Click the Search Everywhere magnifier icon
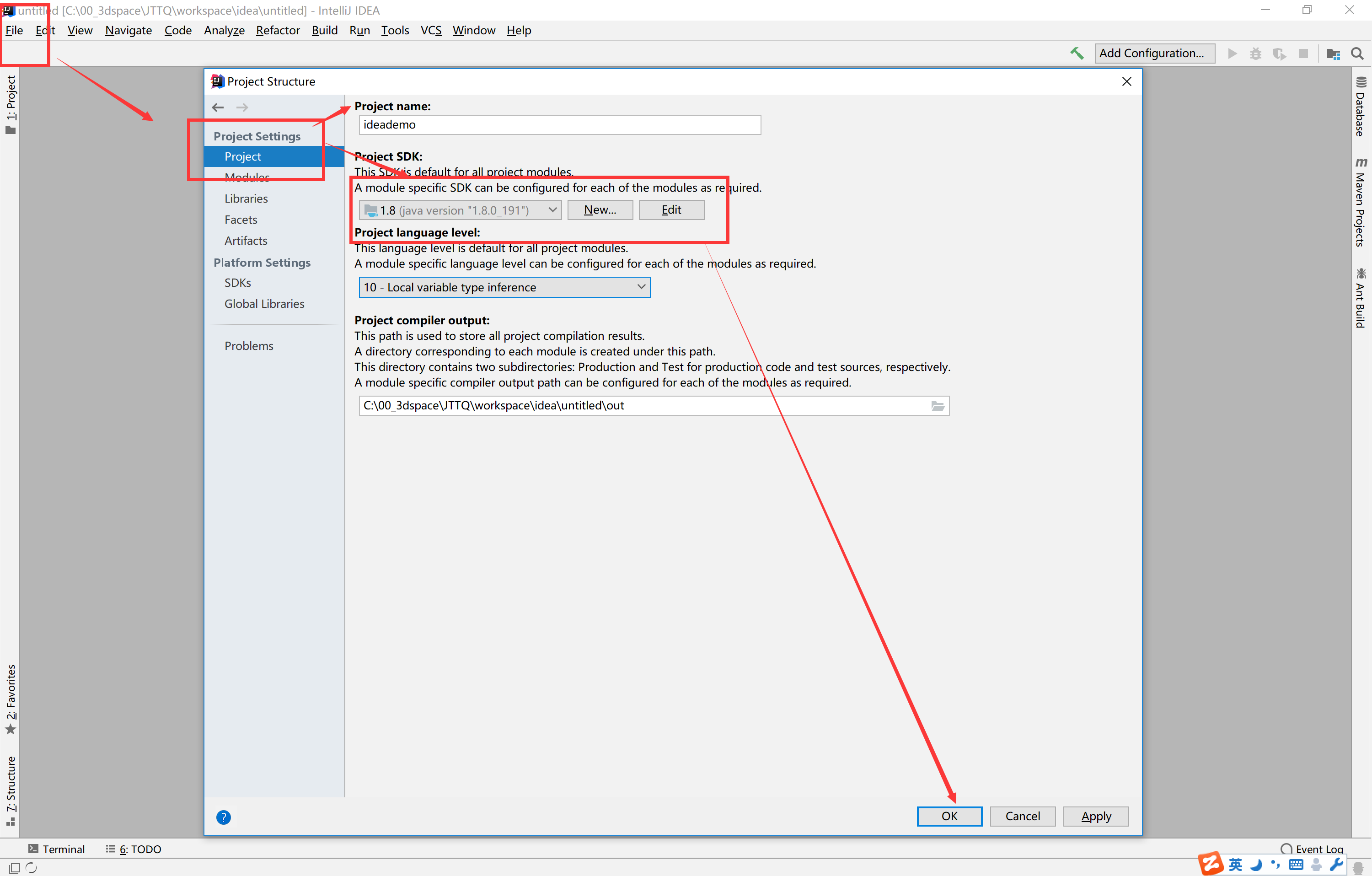Screen dimensions: 1372x876 coord(1356,54)
